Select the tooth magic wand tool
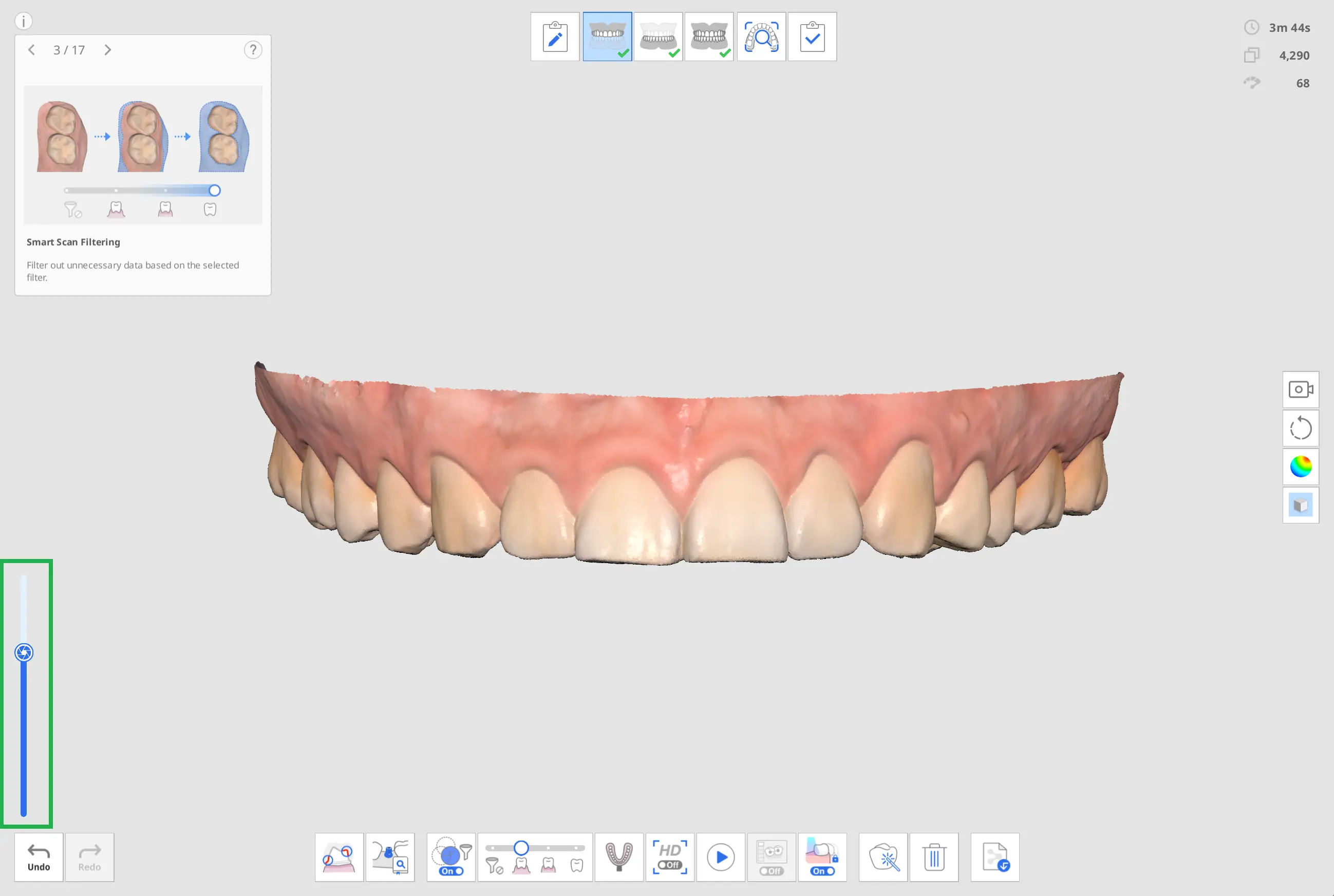Image resolution: width=1334 pixels, height=896 pixels. click(x=883, y=857)
